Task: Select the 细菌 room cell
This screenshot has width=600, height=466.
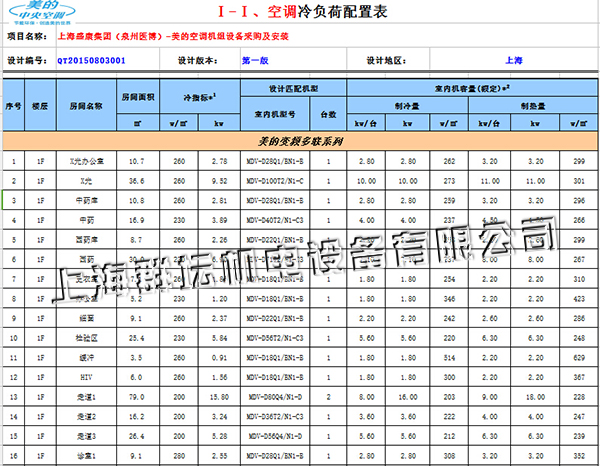Action: pyautogui.click(x=86, y=318)
